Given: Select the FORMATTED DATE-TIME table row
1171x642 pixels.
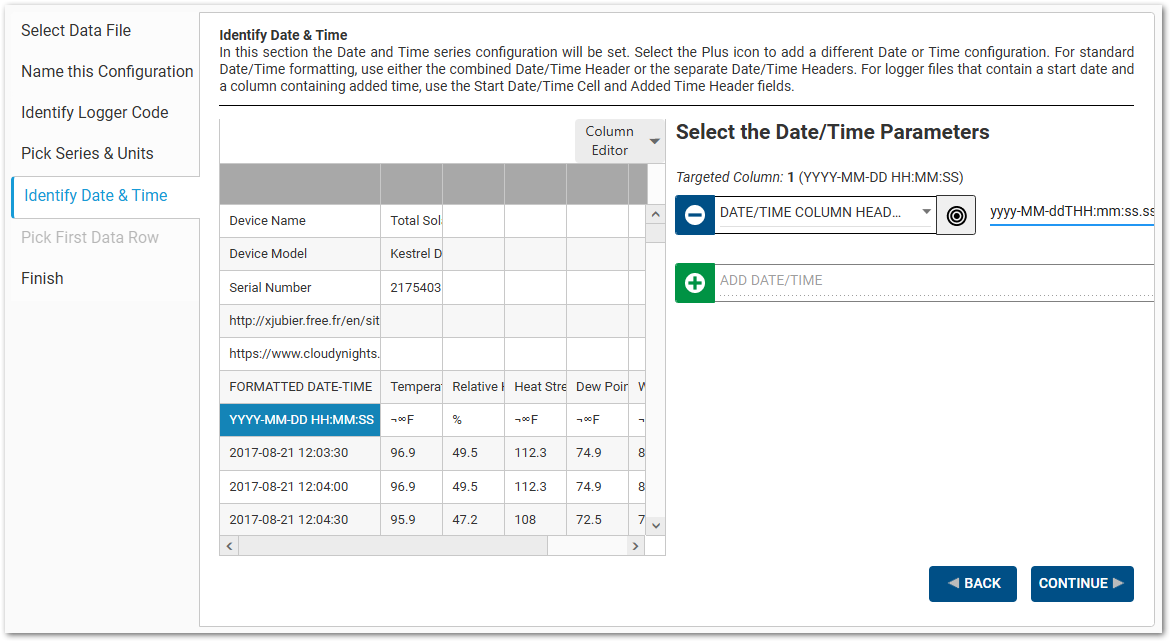Looking at the screenshot, I should (299, 386).
